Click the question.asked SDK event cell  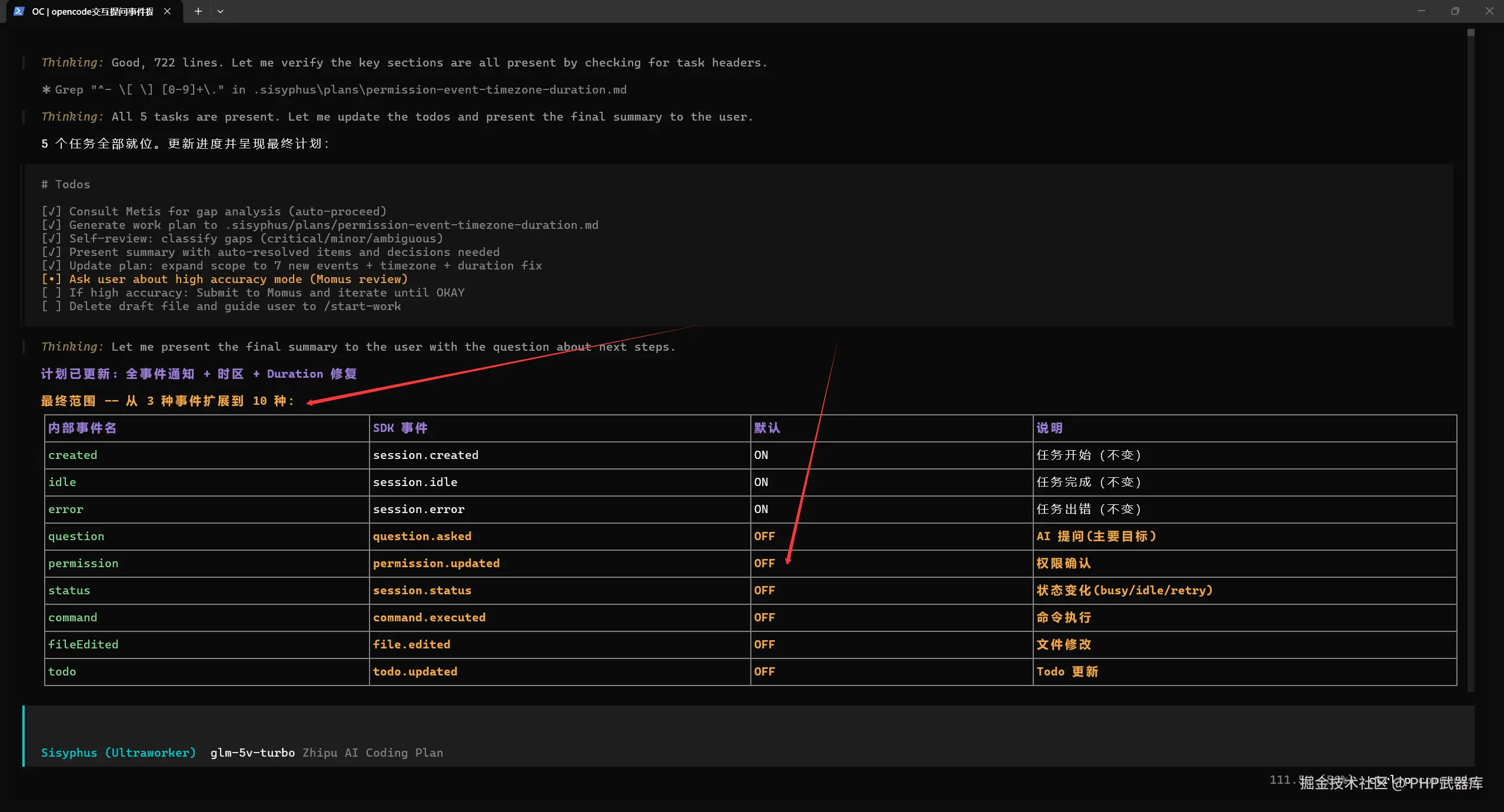[422, 536]
